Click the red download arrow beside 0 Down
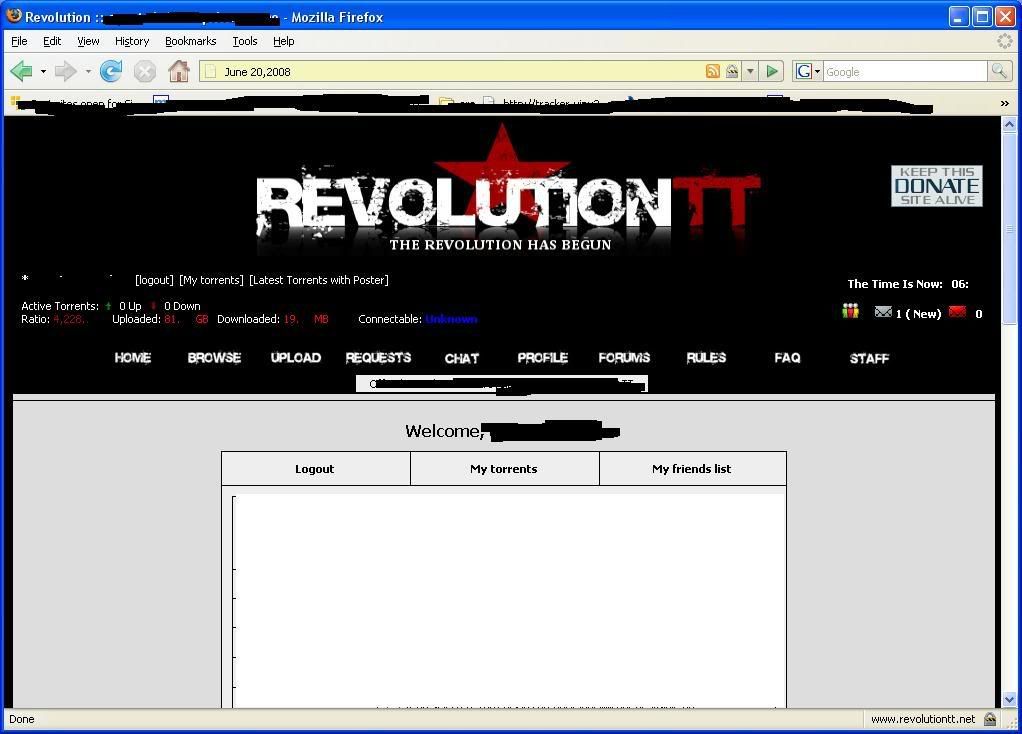Screen dimensions: 1022x734 point(154,306)
